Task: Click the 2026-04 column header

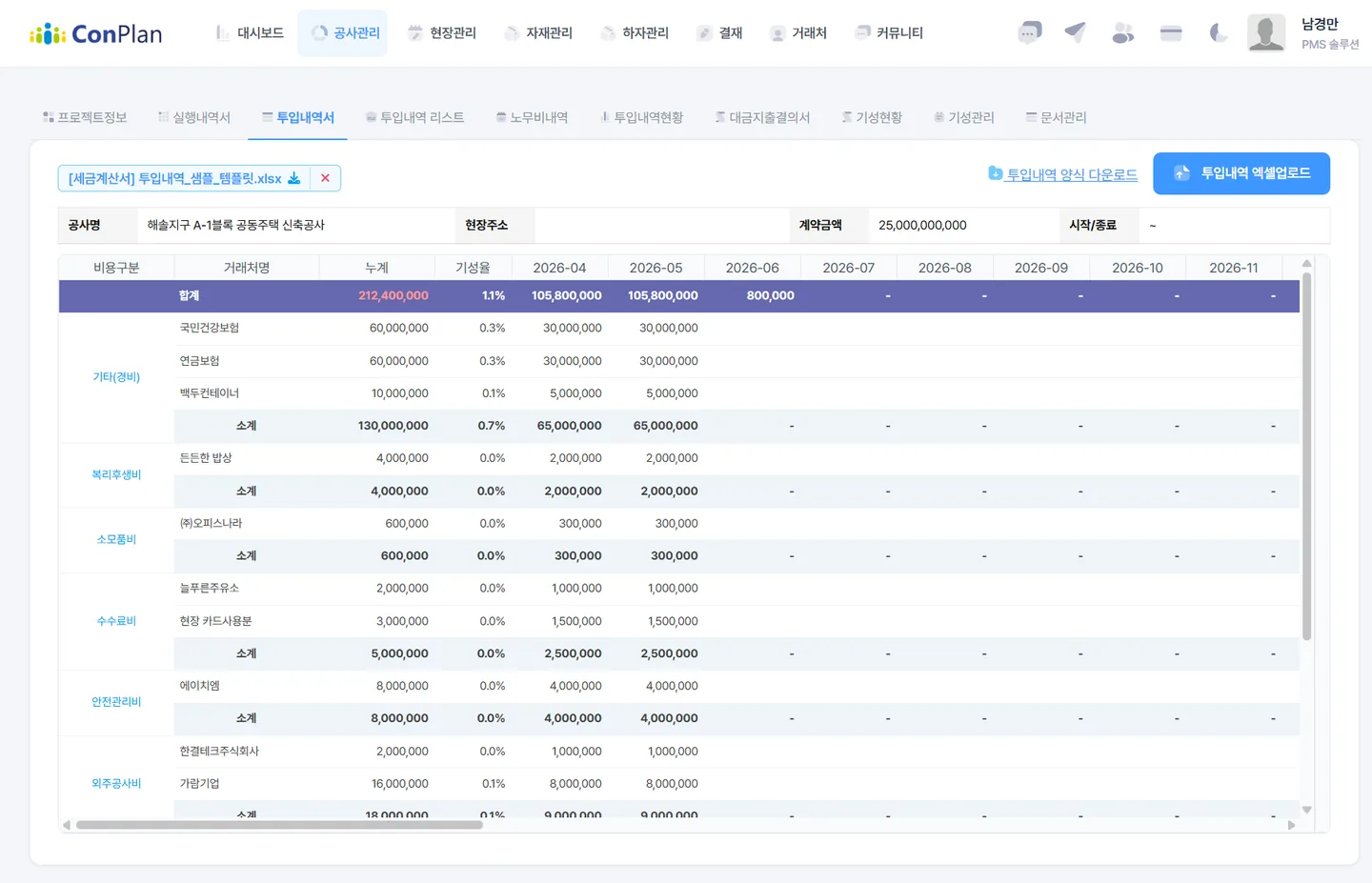Action: 559,268
